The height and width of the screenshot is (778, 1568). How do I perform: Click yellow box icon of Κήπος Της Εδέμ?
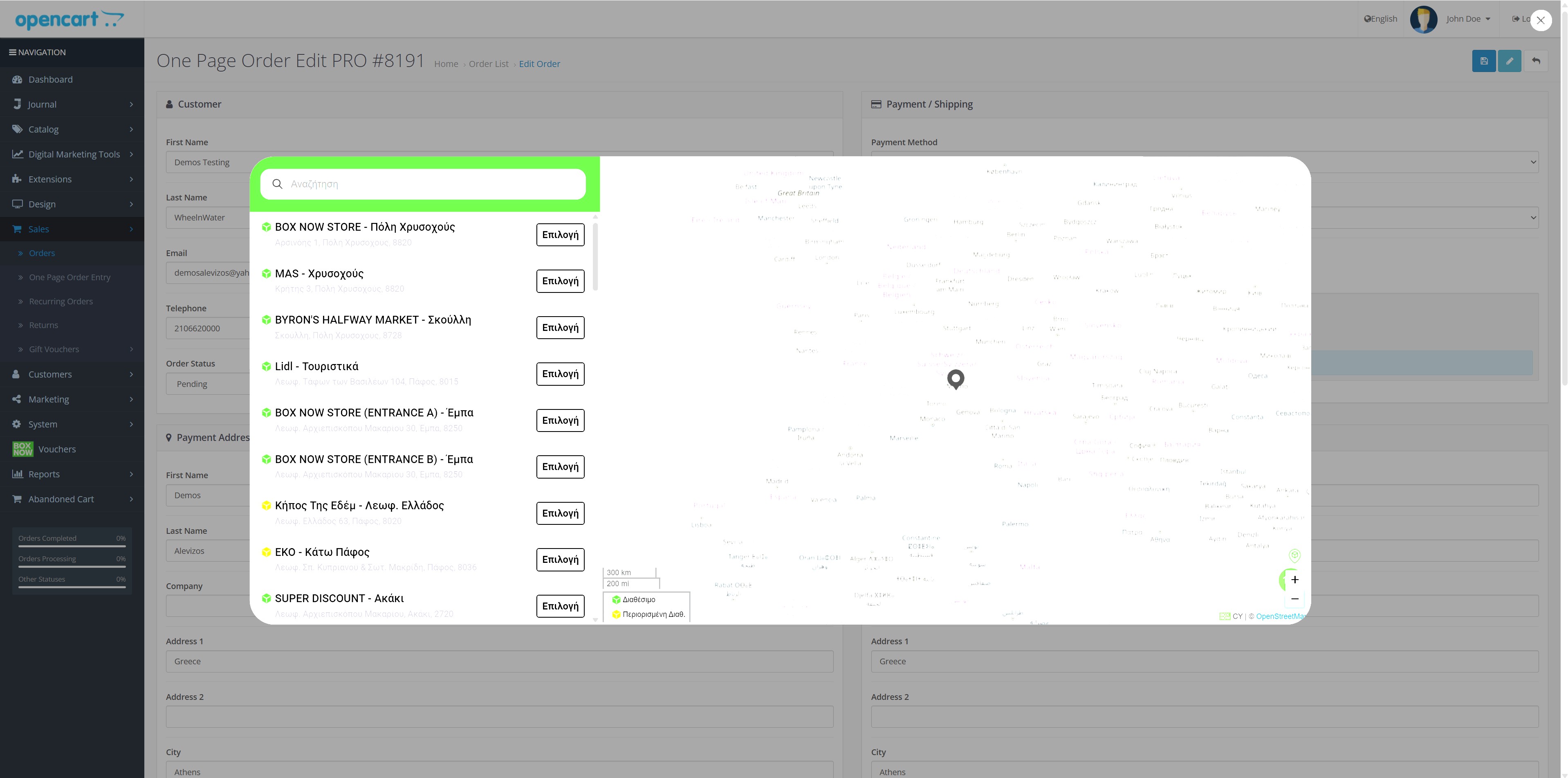[266, 505]
